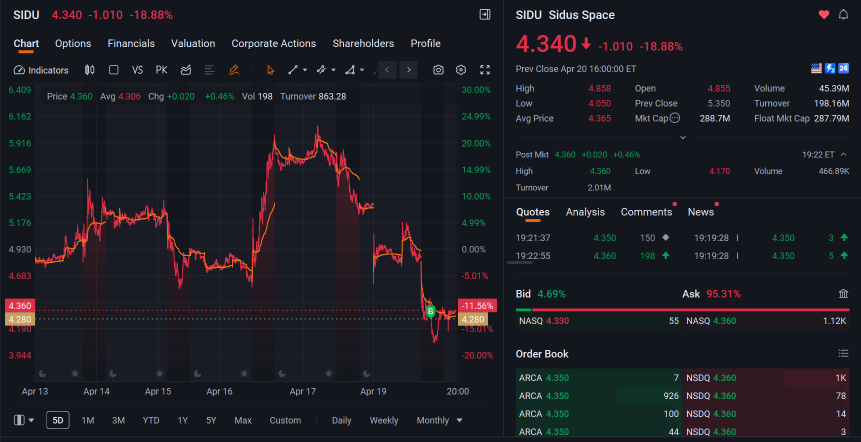Collapse the Post Mkt section chevron

tap(844, 155)
